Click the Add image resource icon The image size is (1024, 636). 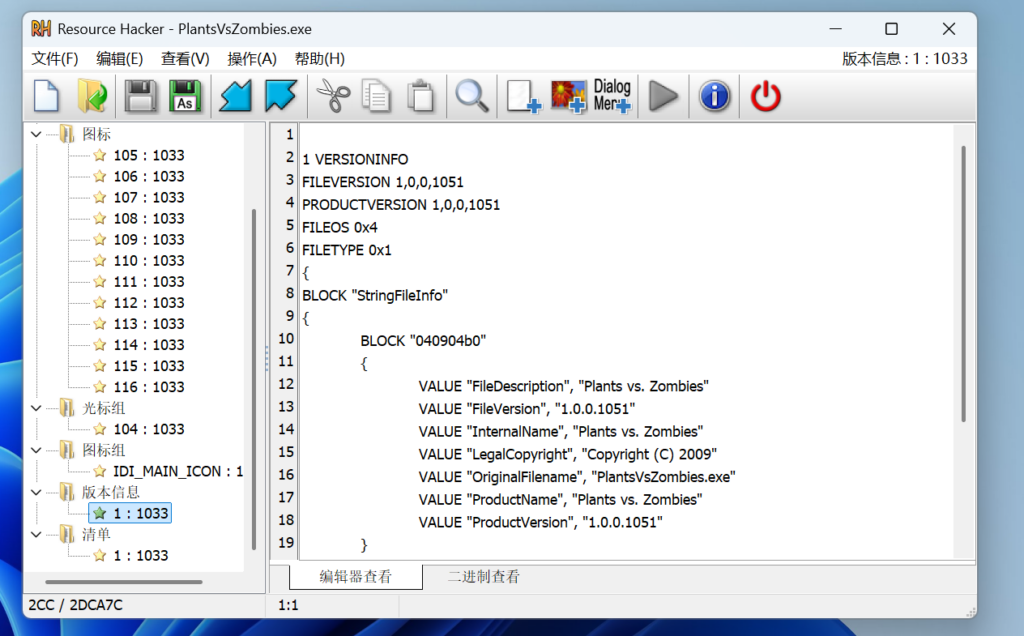569,96
